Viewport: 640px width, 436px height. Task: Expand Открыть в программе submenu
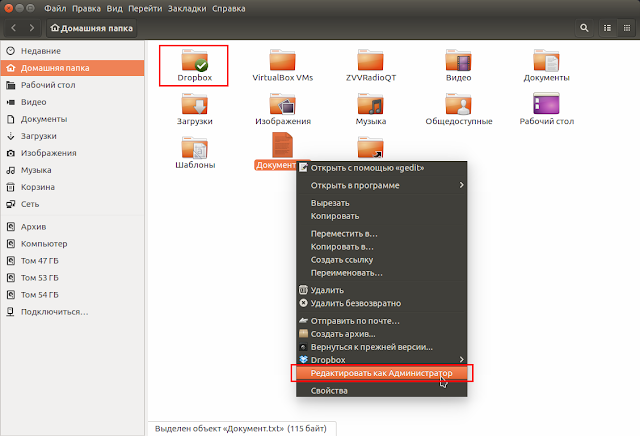pyautogui.click(x=382, y=185)
